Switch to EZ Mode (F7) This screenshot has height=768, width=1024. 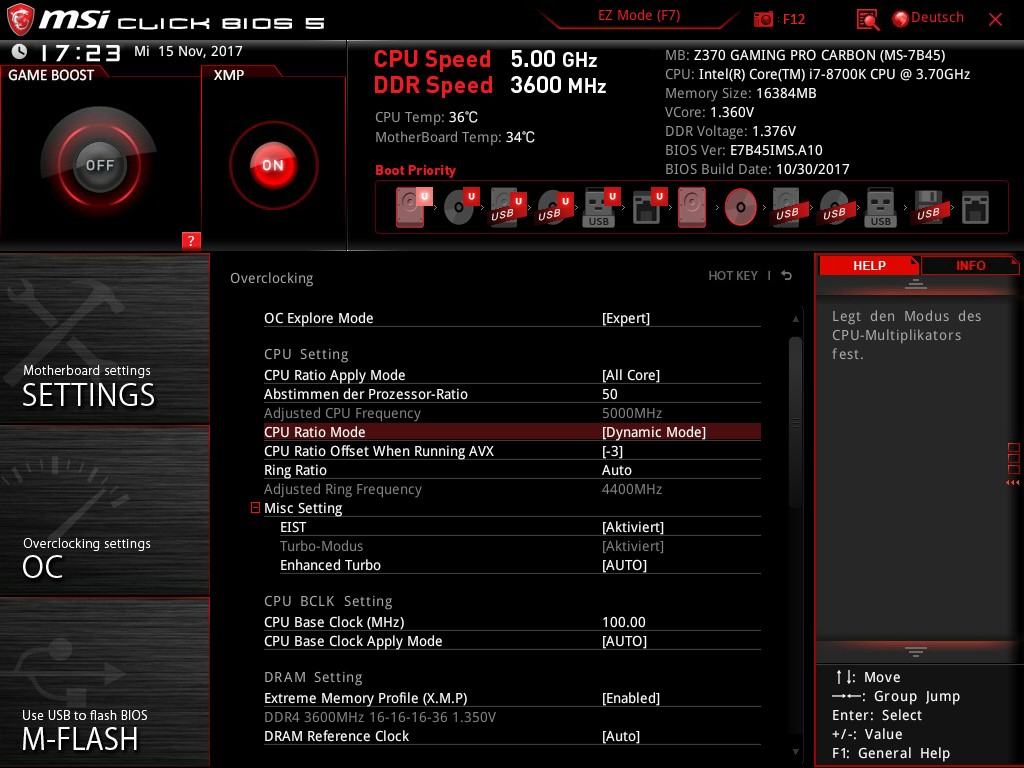639,15
